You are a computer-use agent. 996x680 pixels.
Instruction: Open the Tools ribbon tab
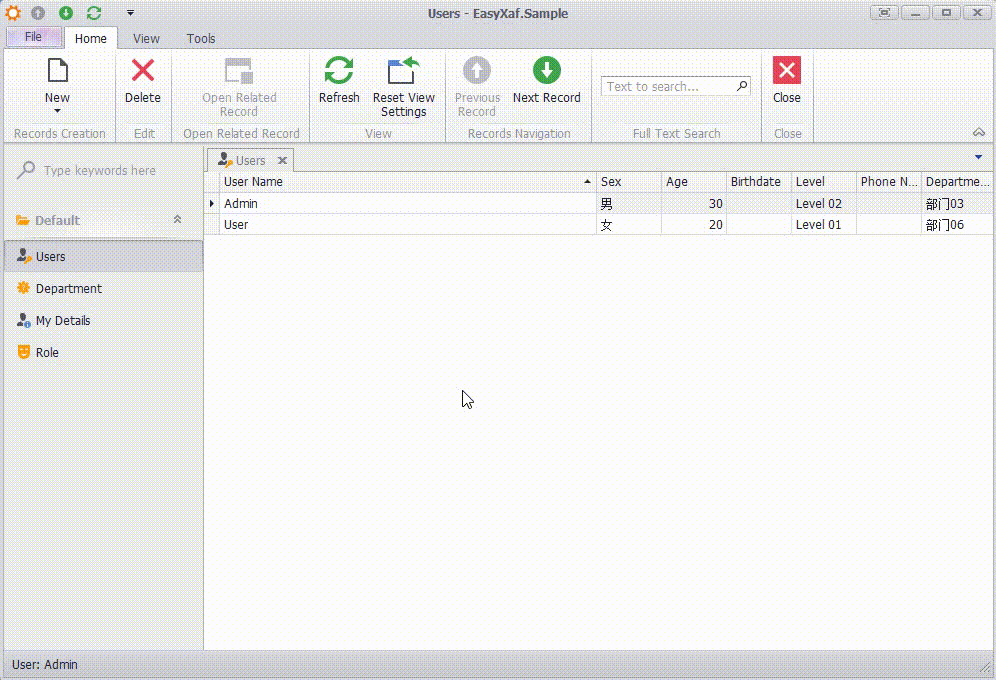201,38
